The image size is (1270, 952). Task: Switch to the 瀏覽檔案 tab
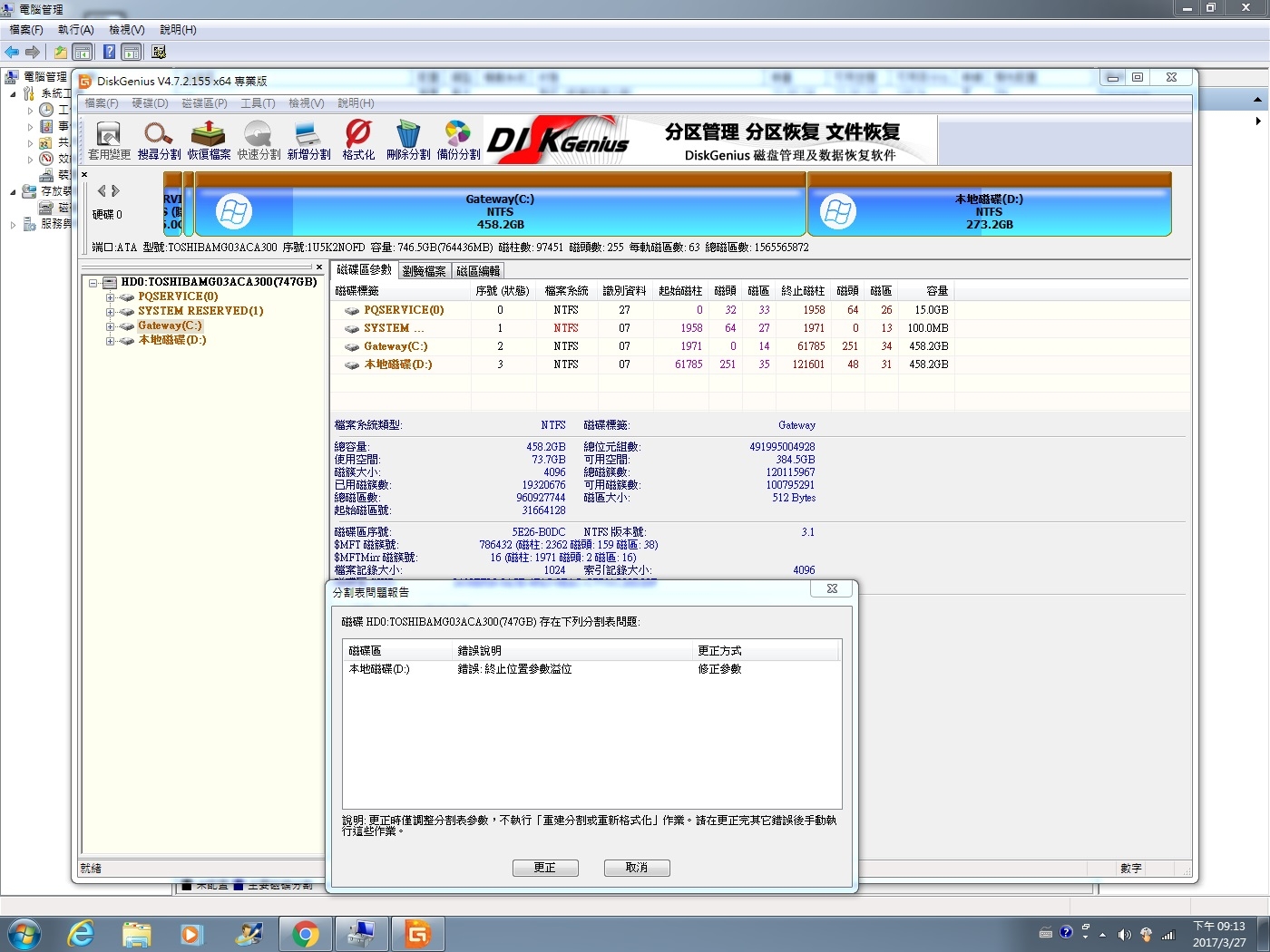pyautogui.click(x=424, y=271)
